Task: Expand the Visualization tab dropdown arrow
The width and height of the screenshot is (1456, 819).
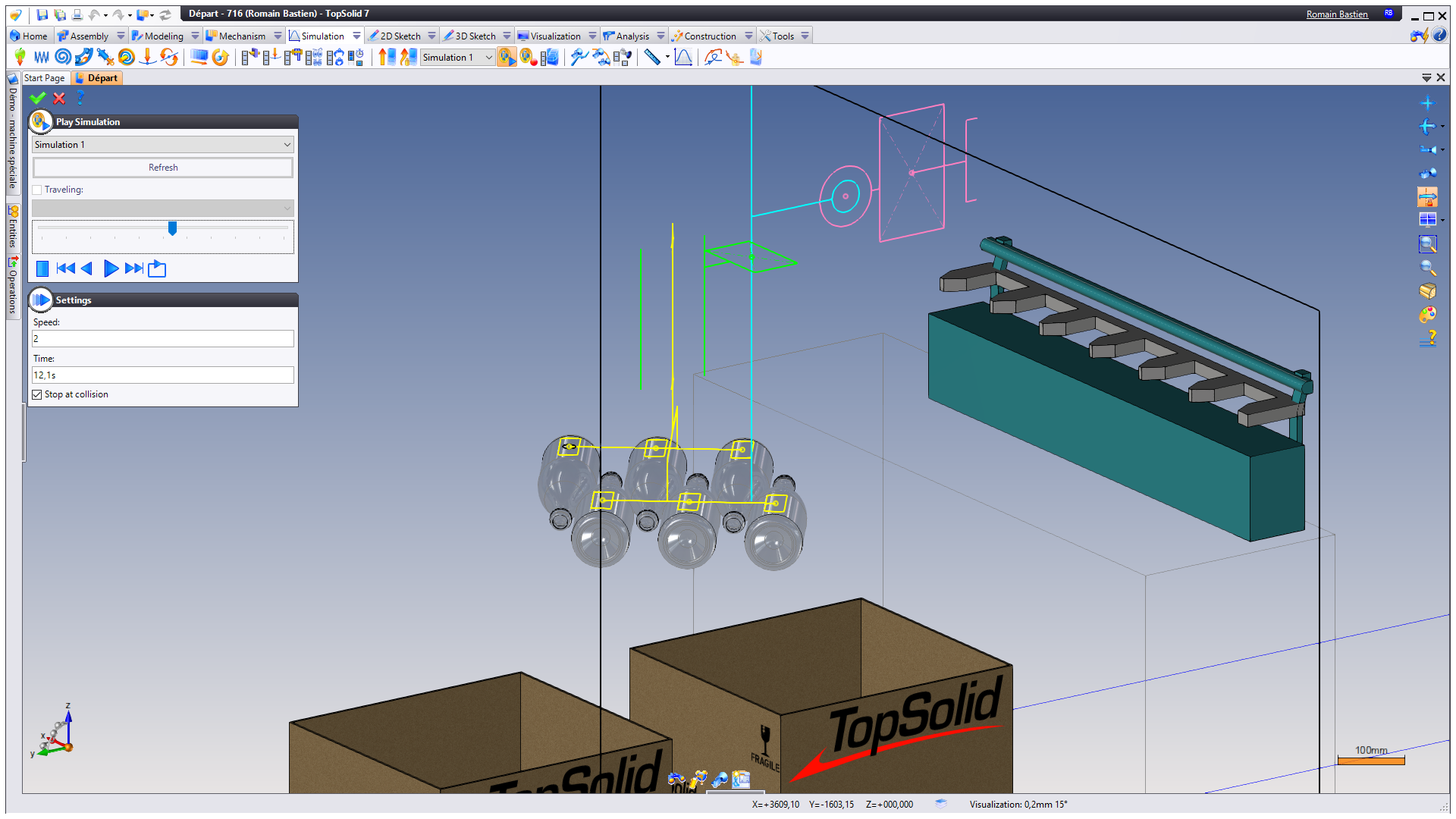Action: 592,36
